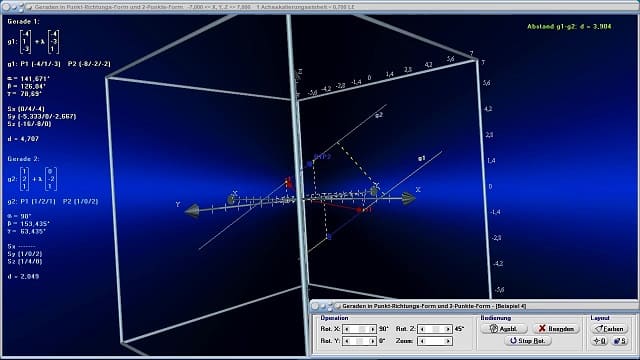Click the Beenden button with red X
This screenshot has height=360, width=640.
coord(556,329)
